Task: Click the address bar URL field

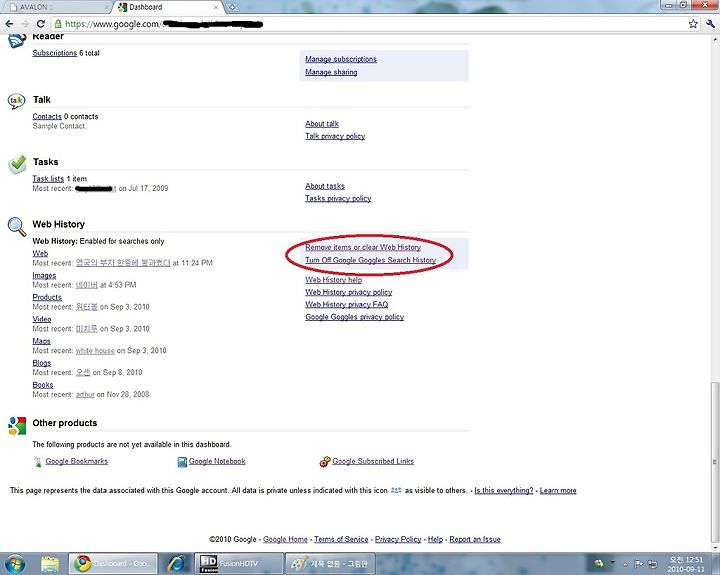Action: (x=367, y=24)
